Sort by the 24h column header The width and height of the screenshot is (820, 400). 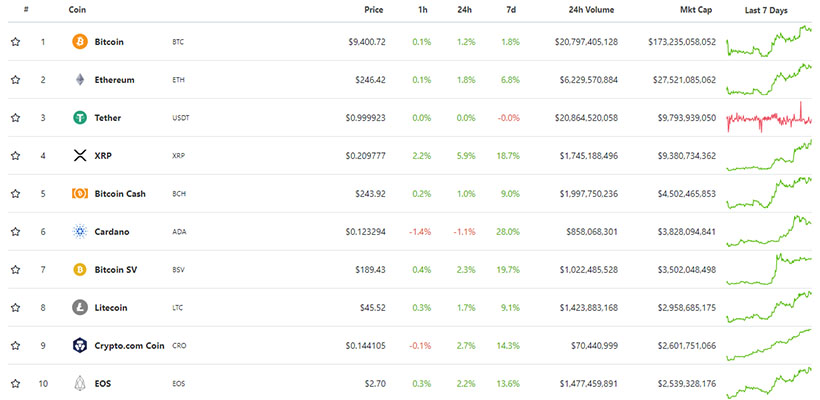tap(466, 10)
